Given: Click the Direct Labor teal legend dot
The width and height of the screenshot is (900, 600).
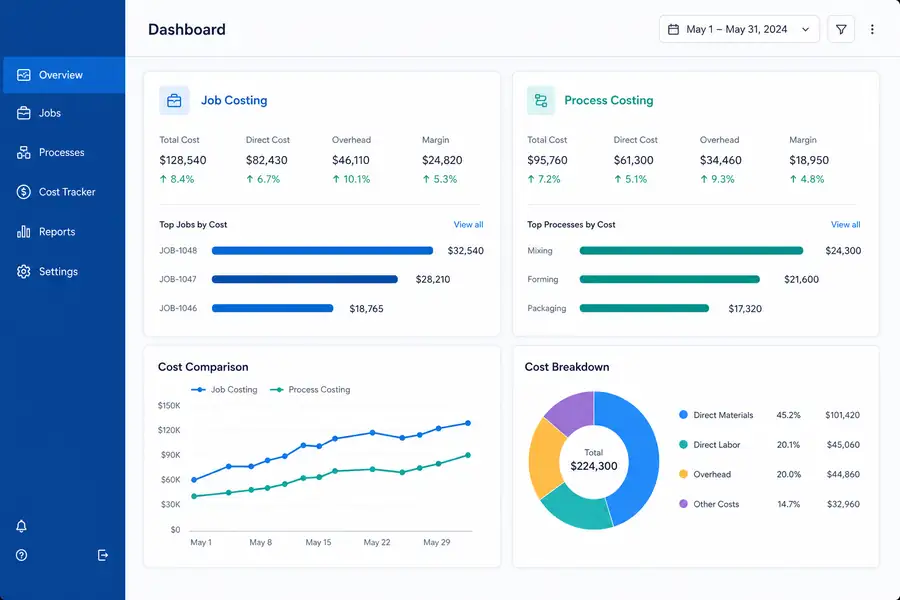Looking at the screenshot, I should [x=683, y=444].
